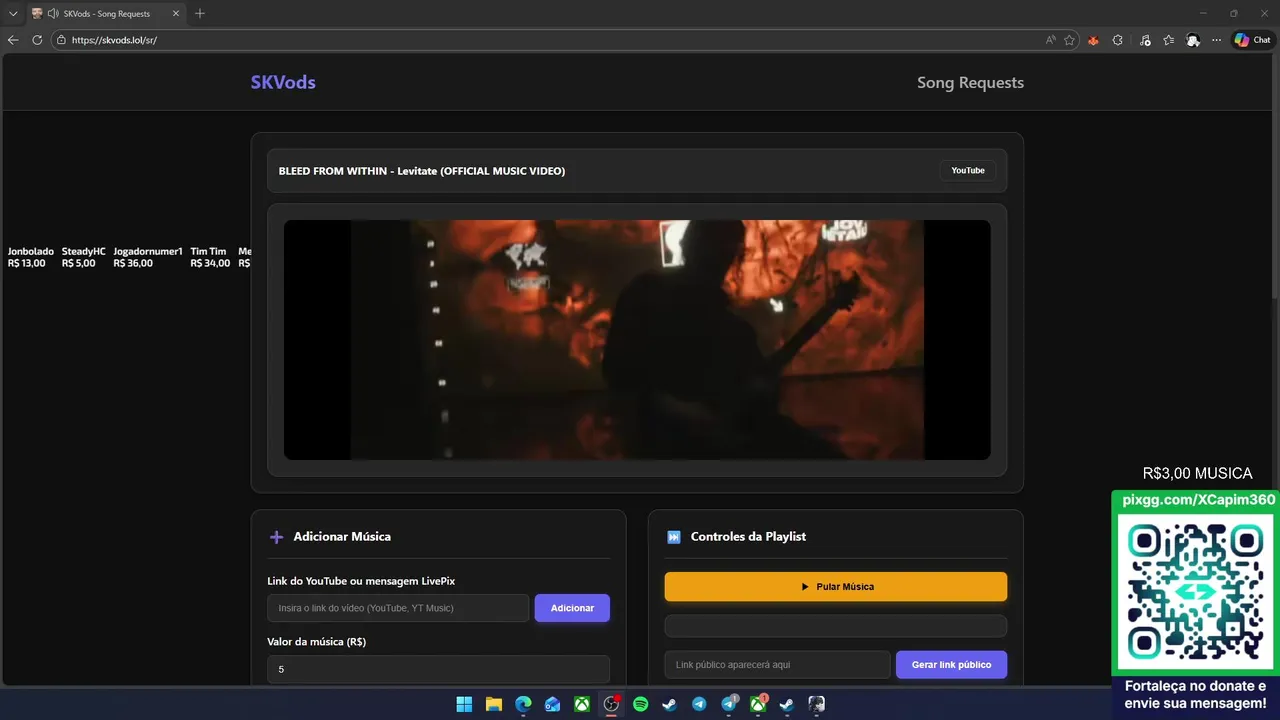Open the Favorites list icon
Image resolution: width=1280 pixels, height=720 pixels.
pyautogui.click(x=1168, y=40)
